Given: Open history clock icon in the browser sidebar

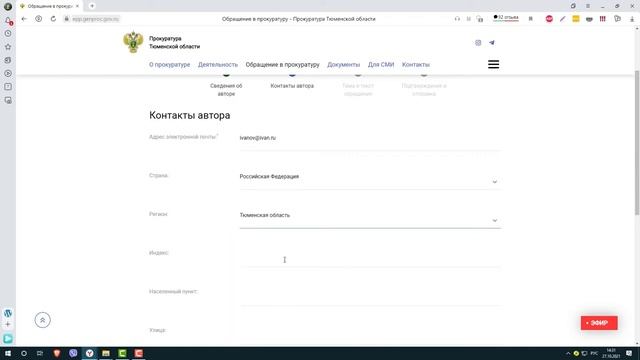Looking at the screenshot, I should pyautogui.click(x=8, y=33).
